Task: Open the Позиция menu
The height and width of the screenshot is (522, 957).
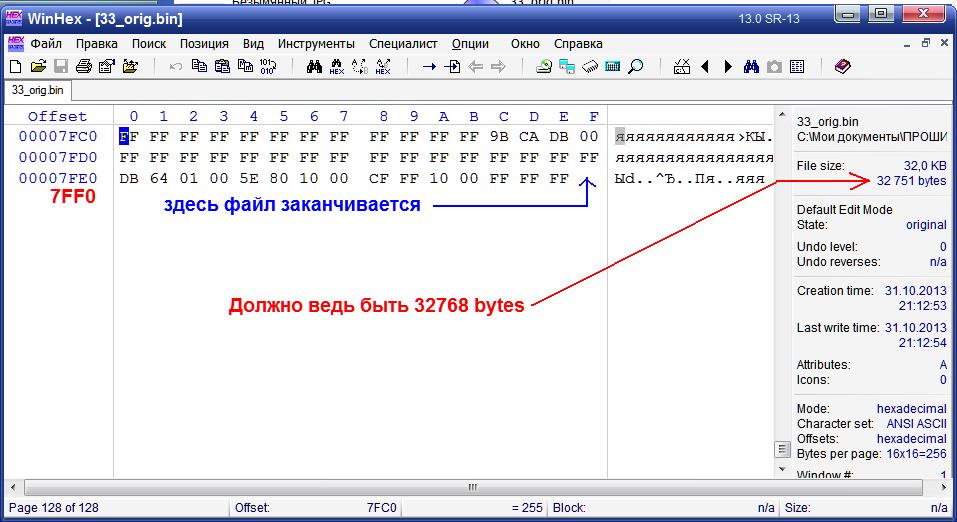Action: (204, 44)
